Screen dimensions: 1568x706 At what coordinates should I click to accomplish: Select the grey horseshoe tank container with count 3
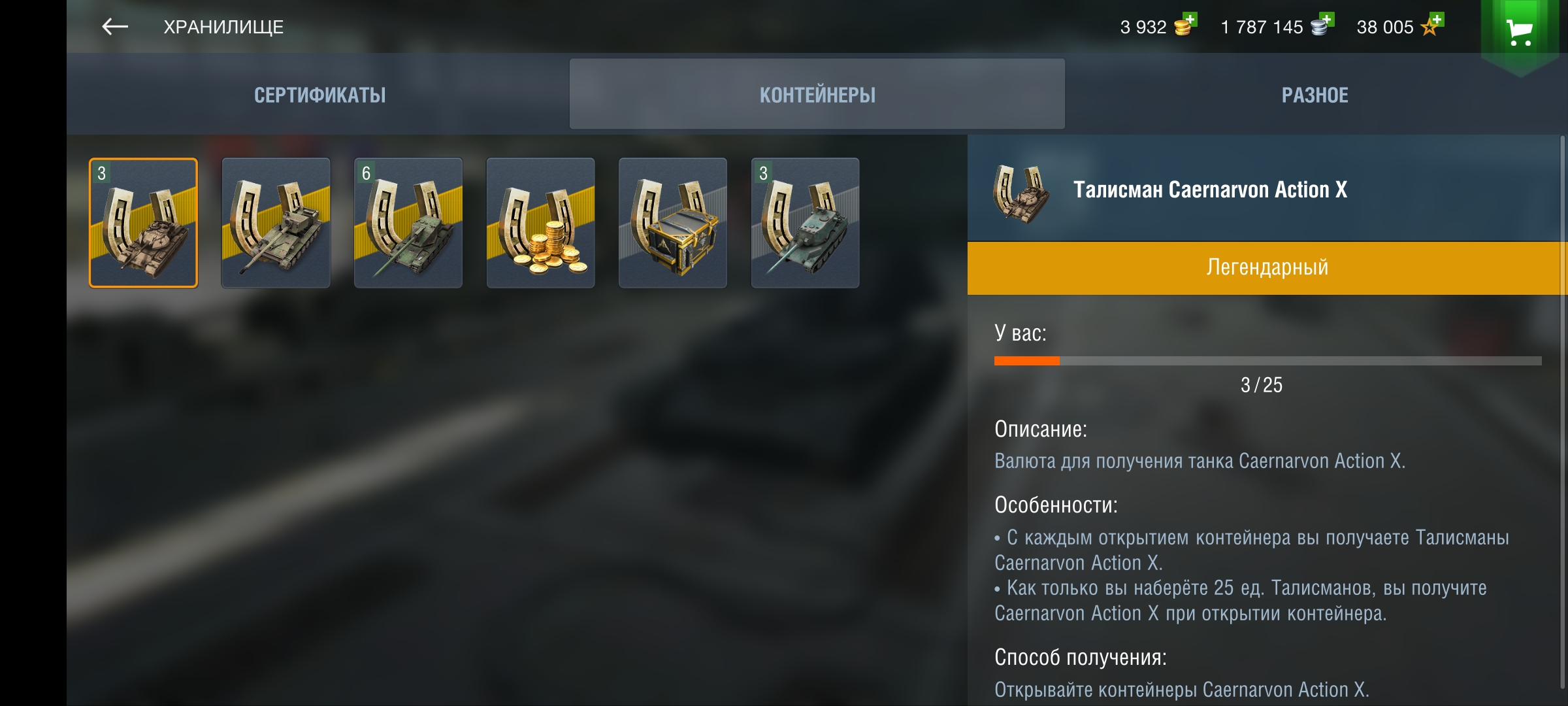pos(805,223)
